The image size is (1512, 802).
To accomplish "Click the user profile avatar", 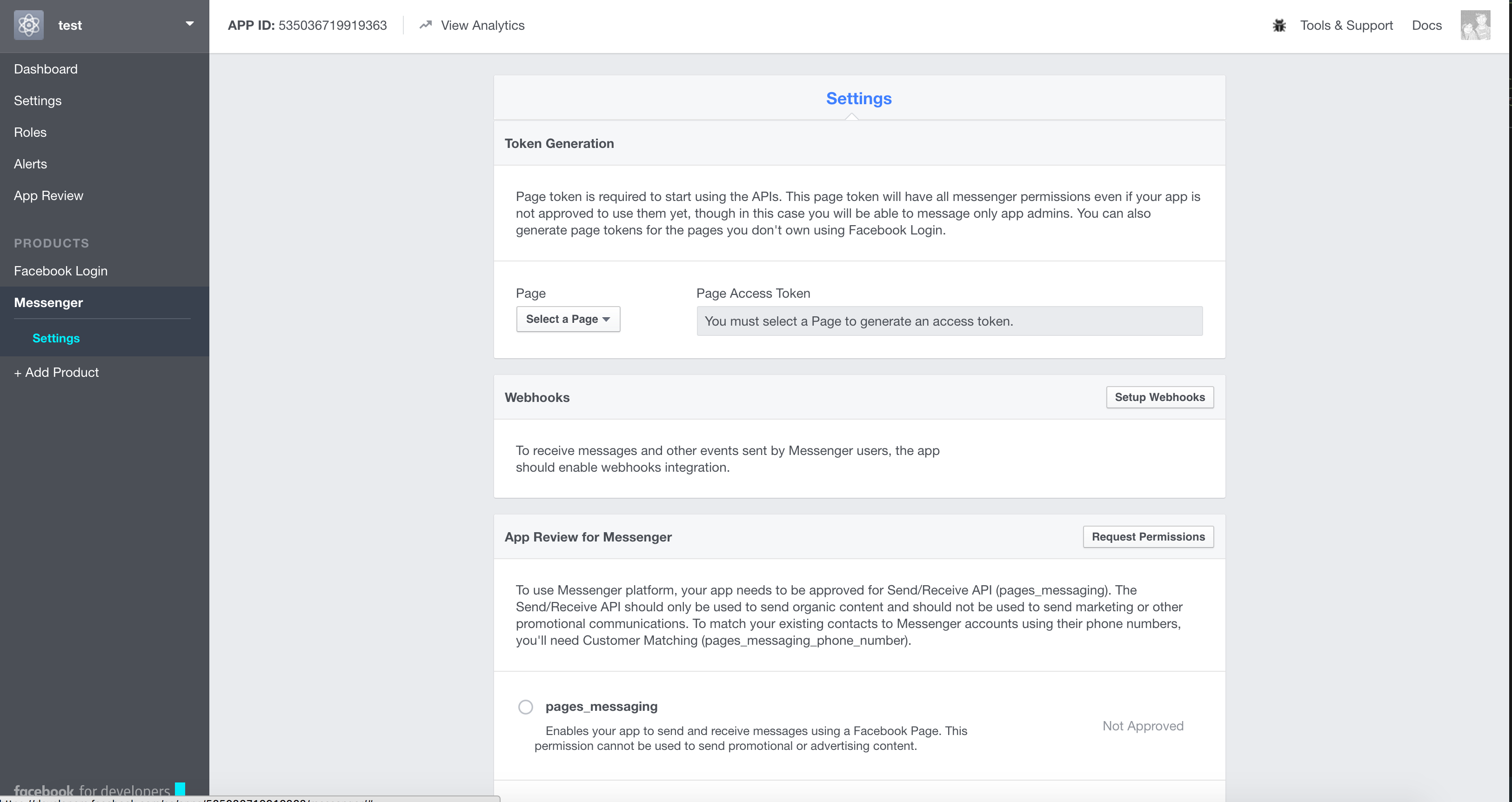I will tap(1475, 25).
